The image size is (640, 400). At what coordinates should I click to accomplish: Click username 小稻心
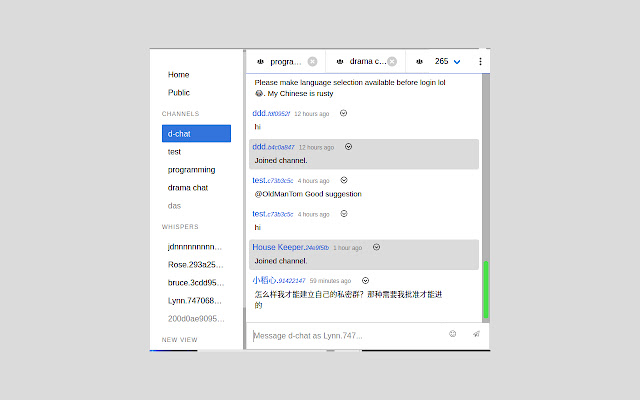tap(279, 280)
